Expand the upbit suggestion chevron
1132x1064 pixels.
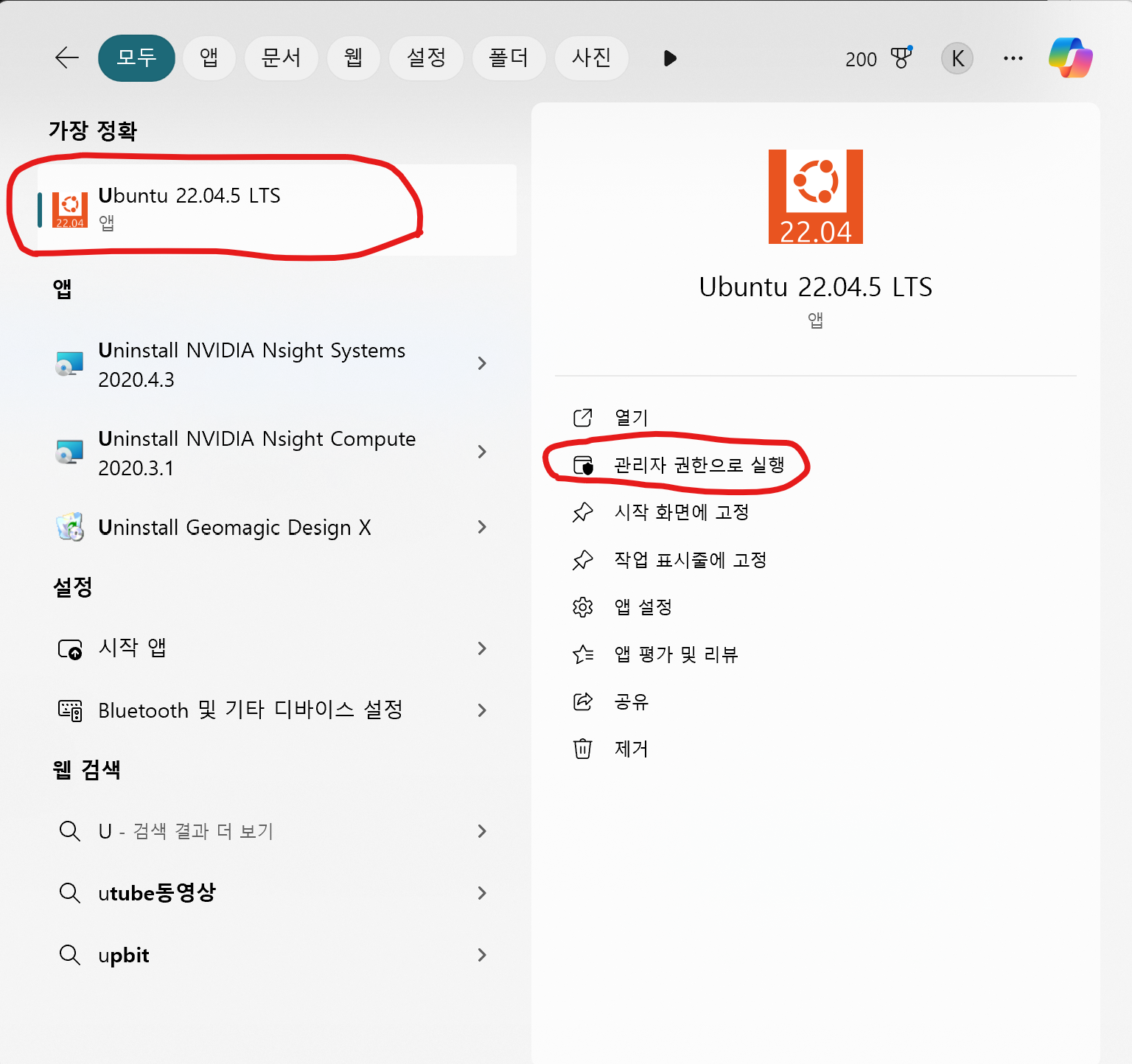click(x=482, y=955)
